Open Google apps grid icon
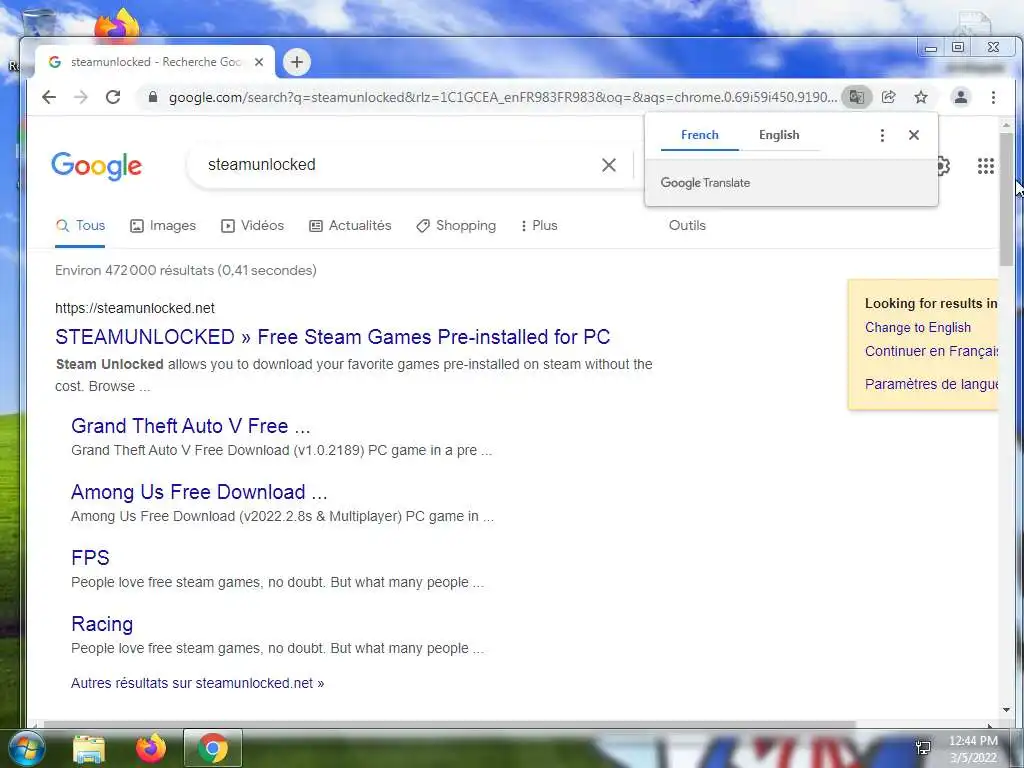Screen dimensions: 1024x768 (x=985, y=166)
